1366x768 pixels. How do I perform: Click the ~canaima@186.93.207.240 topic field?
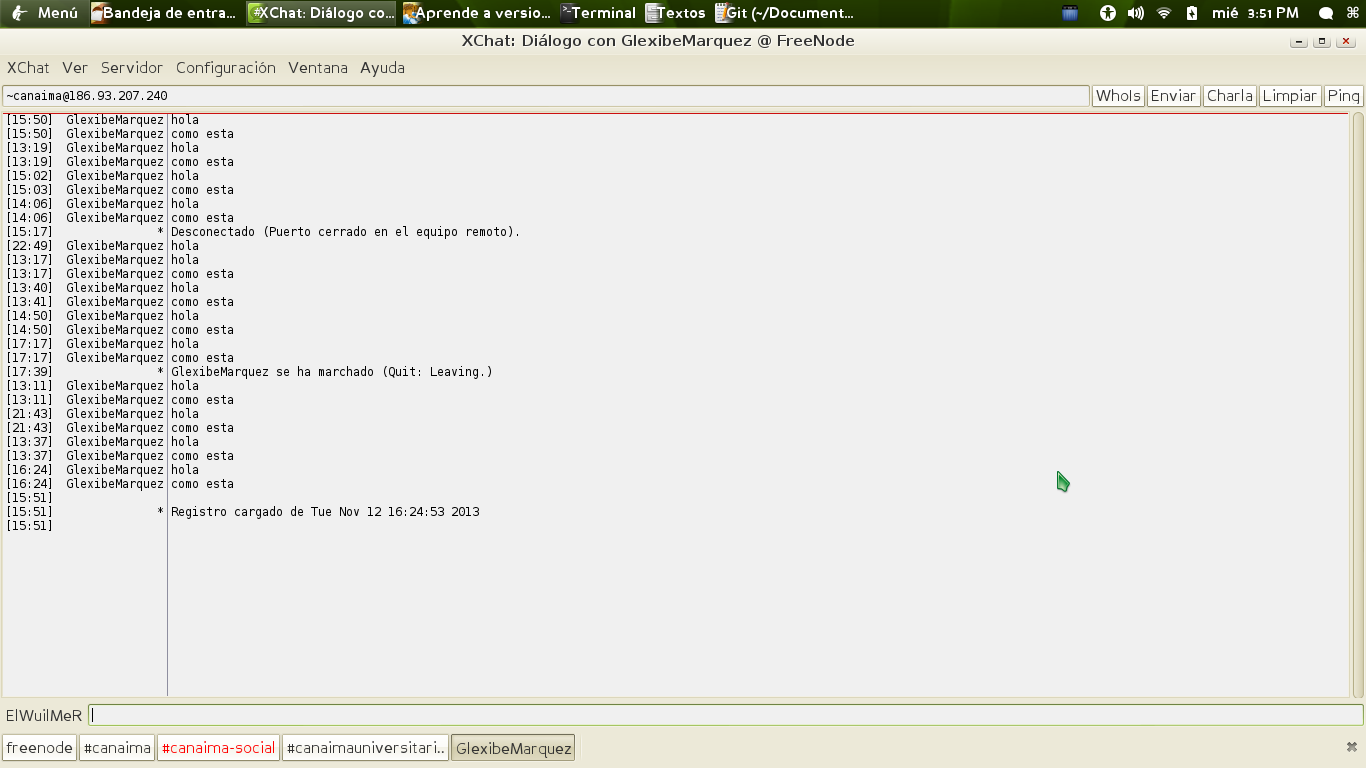coord(546,96)
